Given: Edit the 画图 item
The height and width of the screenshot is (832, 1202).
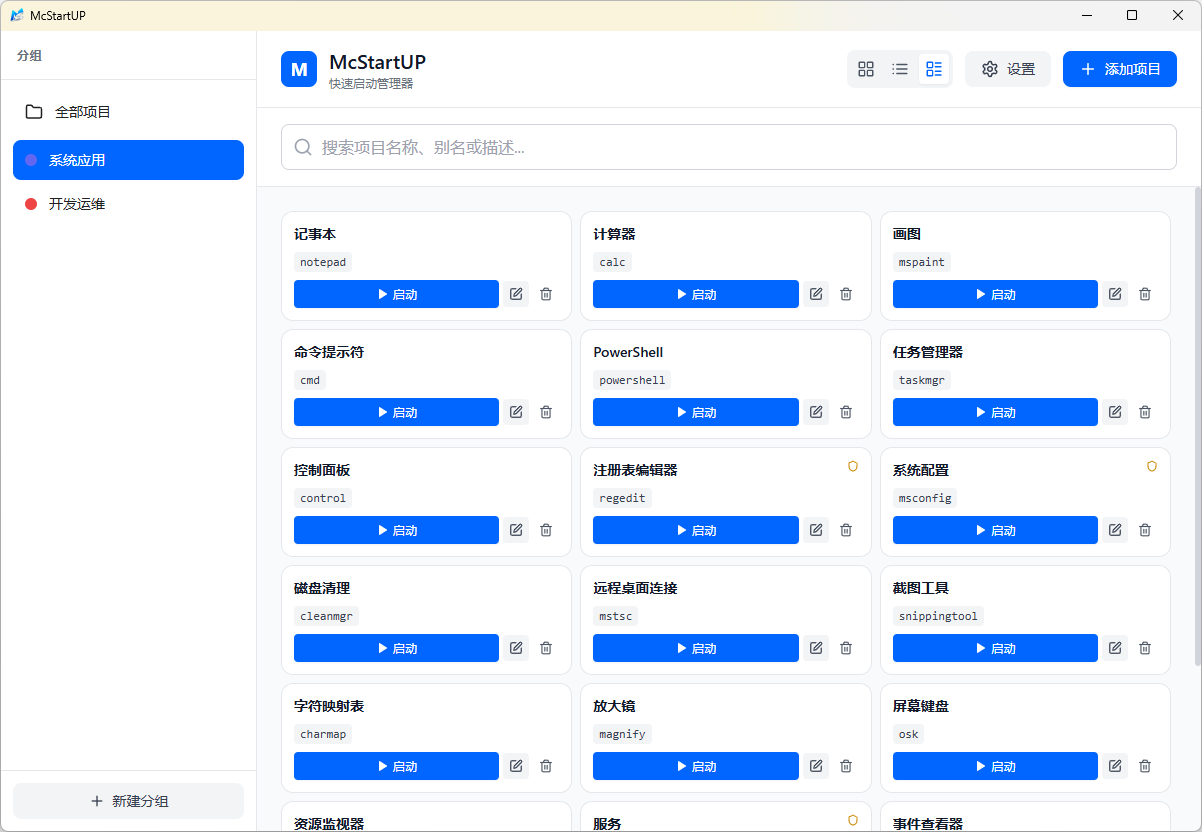Looking at the screenshot, I should click(x=1115, y=294).
